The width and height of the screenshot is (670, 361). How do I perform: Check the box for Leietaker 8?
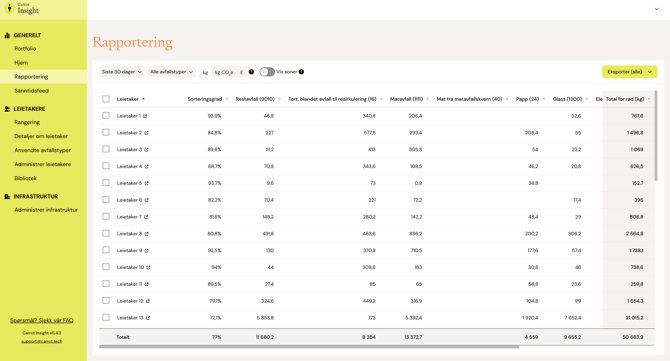pos(106,234)
